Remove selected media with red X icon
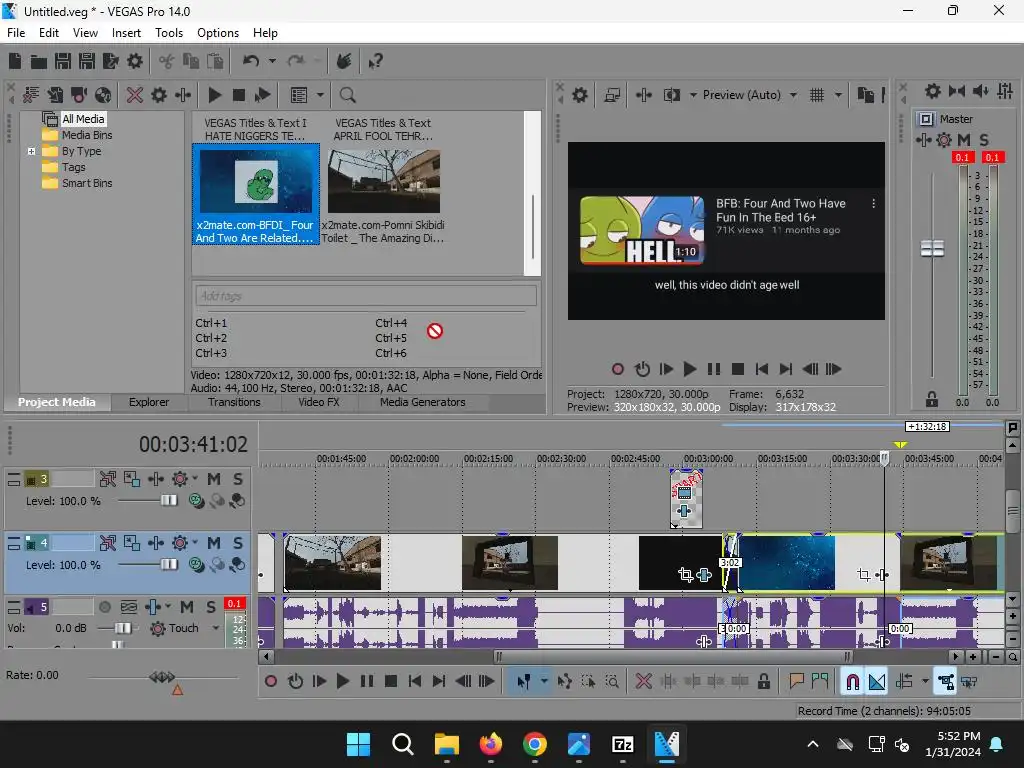This screenshot has width=1024, height=768. click(x=135, y=95)
